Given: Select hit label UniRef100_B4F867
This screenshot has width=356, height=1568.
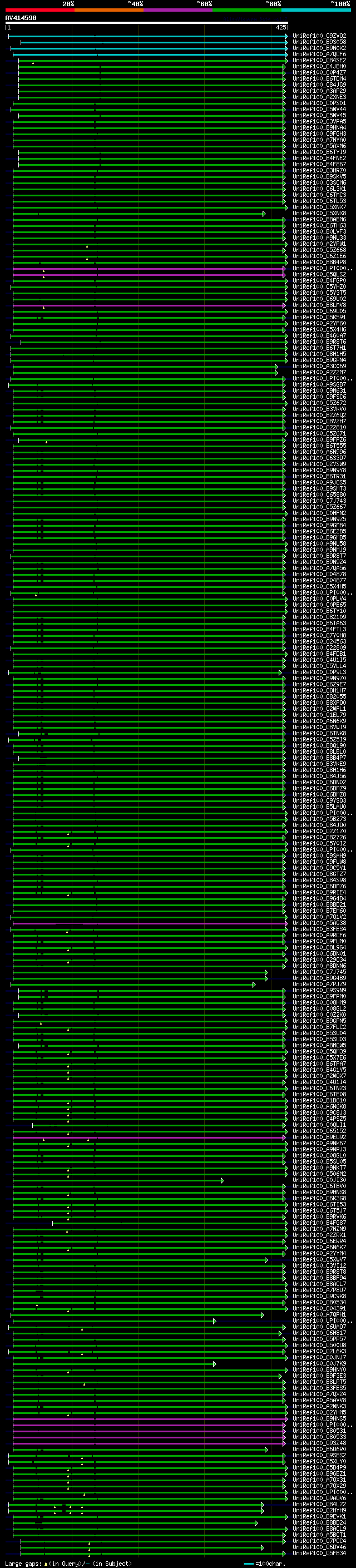Looking at the screenshot, I should 319,164.
